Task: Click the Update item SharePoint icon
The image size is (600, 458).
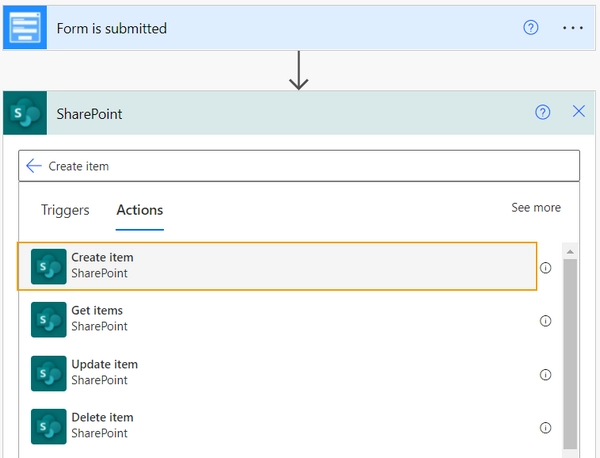Action: coord(49,373)
